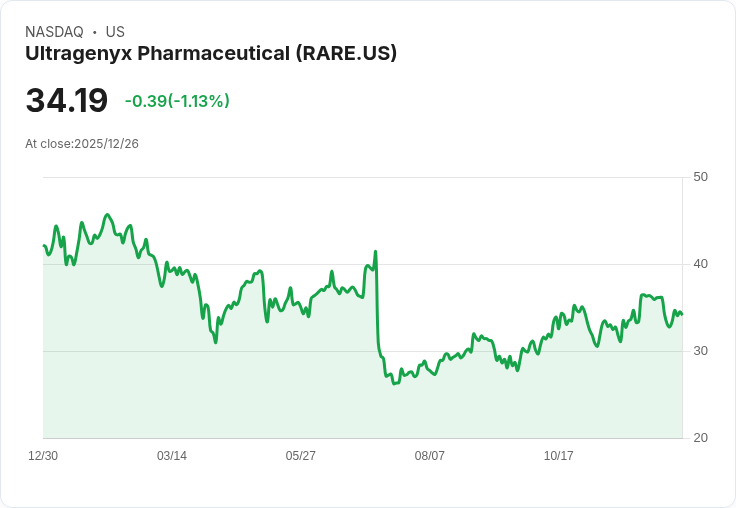Select the 30 value on the price axis
Screen dimensions: 736x508
[x=700, y=351]
